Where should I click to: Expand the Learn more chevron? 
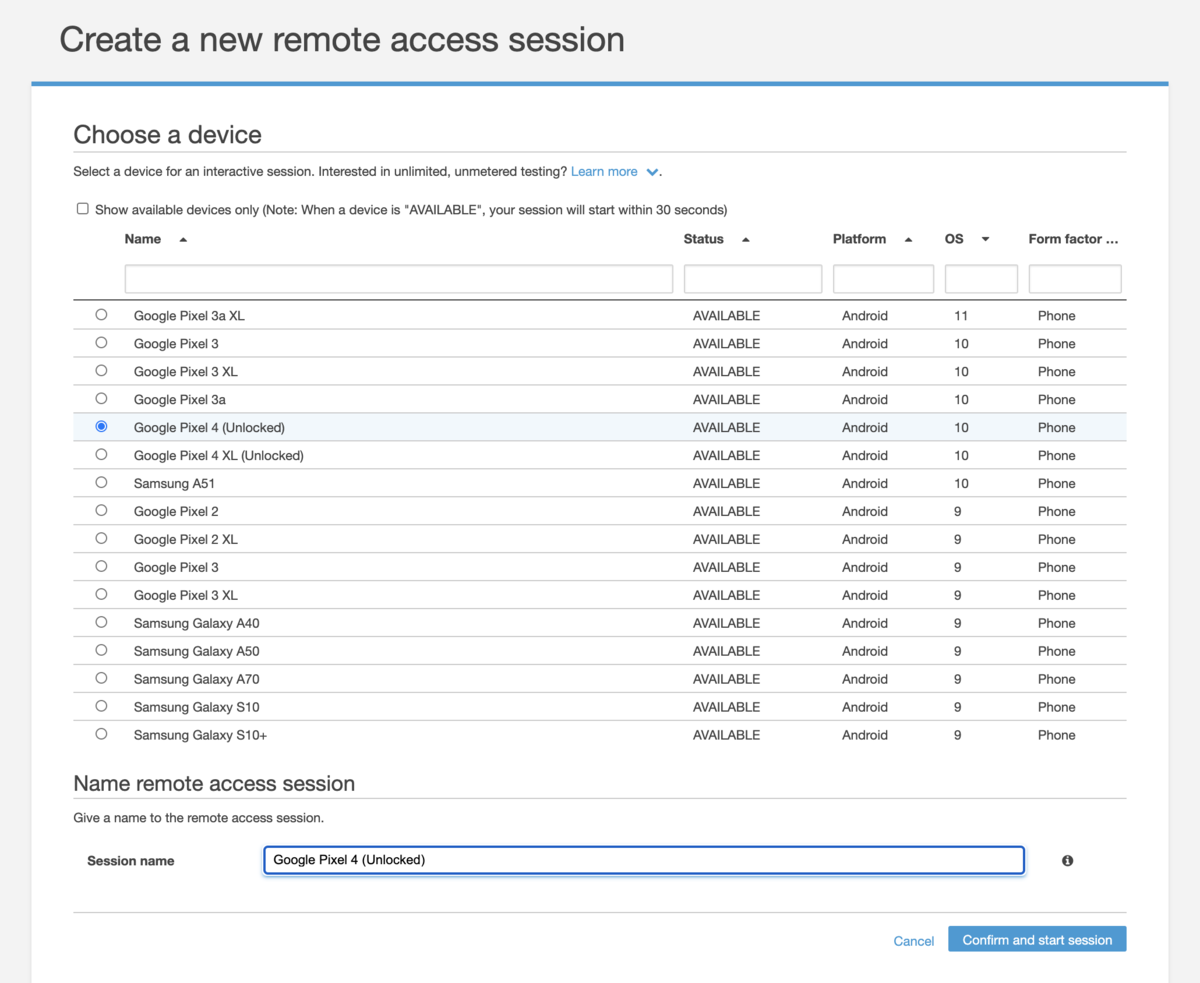[x=652, y=173]
